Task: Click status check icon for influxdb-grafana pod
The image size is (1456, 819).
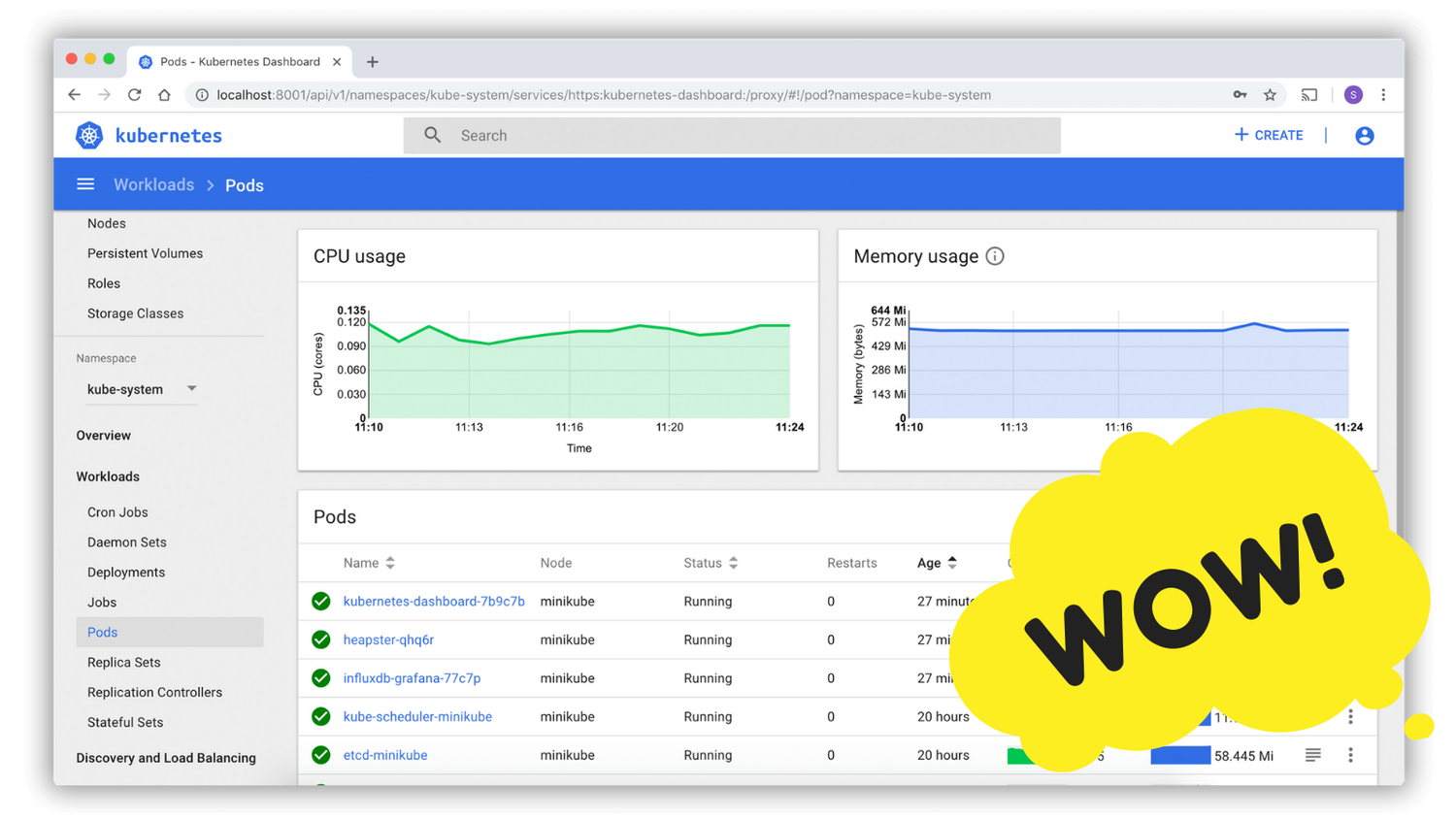Action: [321, 678]
